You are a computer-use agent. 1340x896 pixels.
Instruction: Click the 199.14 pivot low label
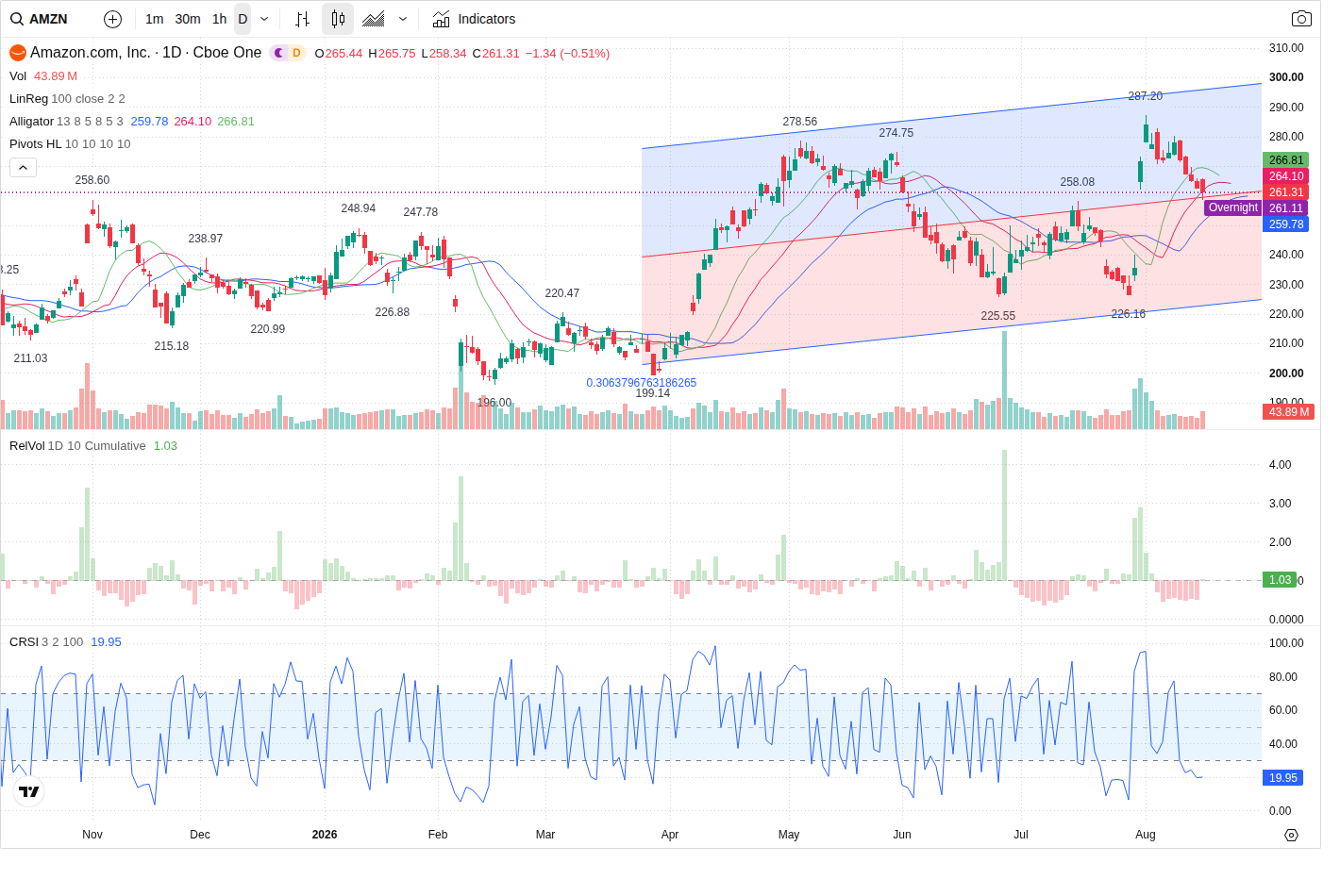pos(652,393)
